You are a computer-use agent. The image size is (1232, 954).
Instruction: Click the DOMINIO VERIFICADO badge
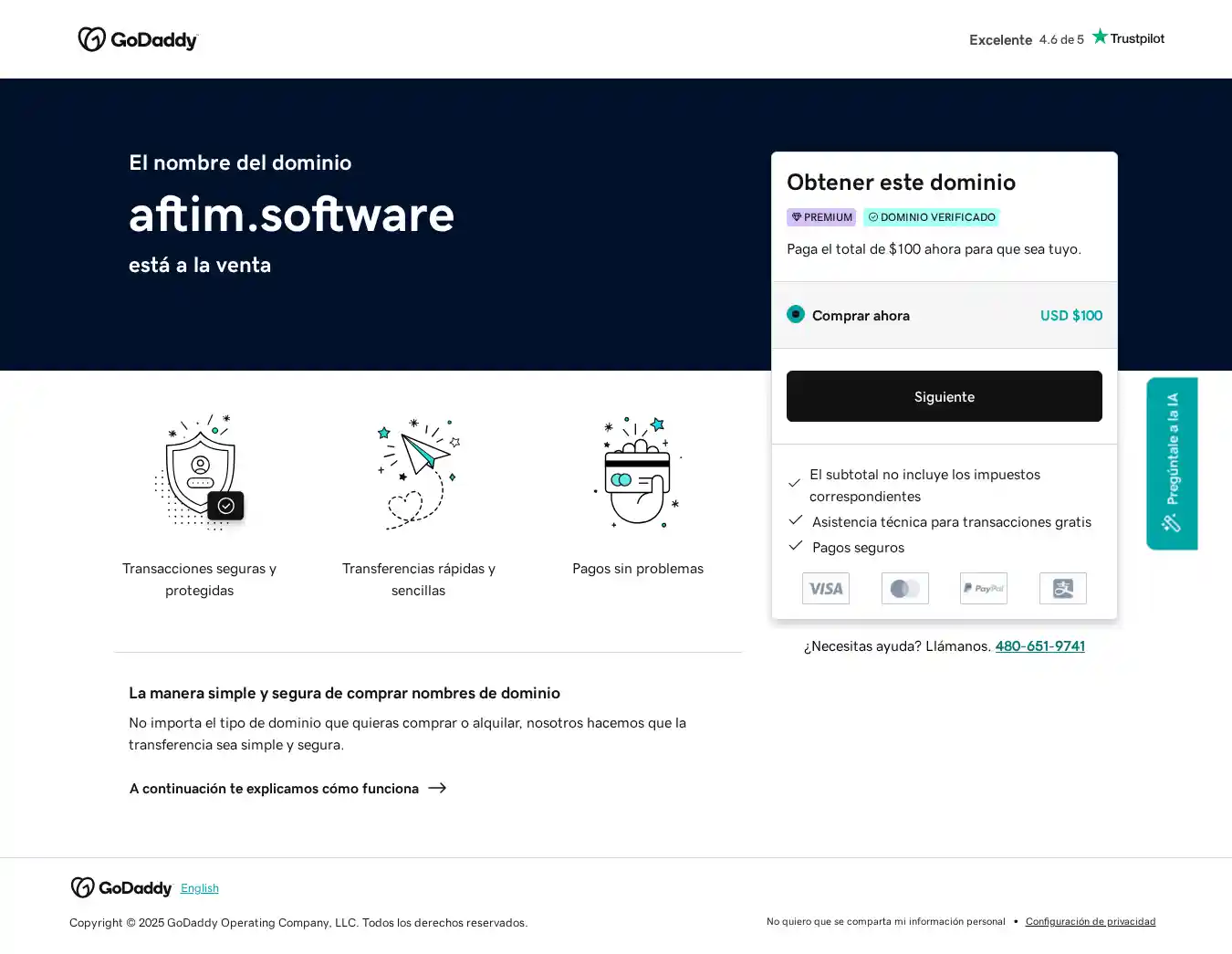pyautogui.click(x=931, y=217)
